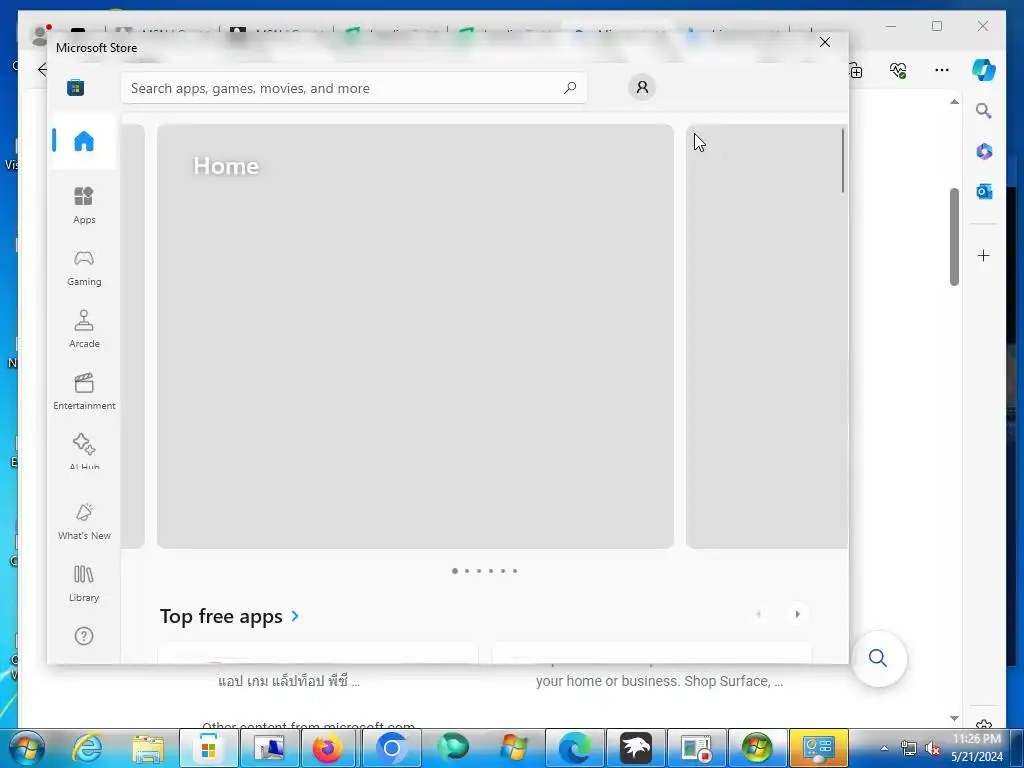Viewport: 1024px width, 768px height.
Task: Click the Microsoft Store vertical scrollbar thumb
Action: pyautogui.click(x=842, y=161)
